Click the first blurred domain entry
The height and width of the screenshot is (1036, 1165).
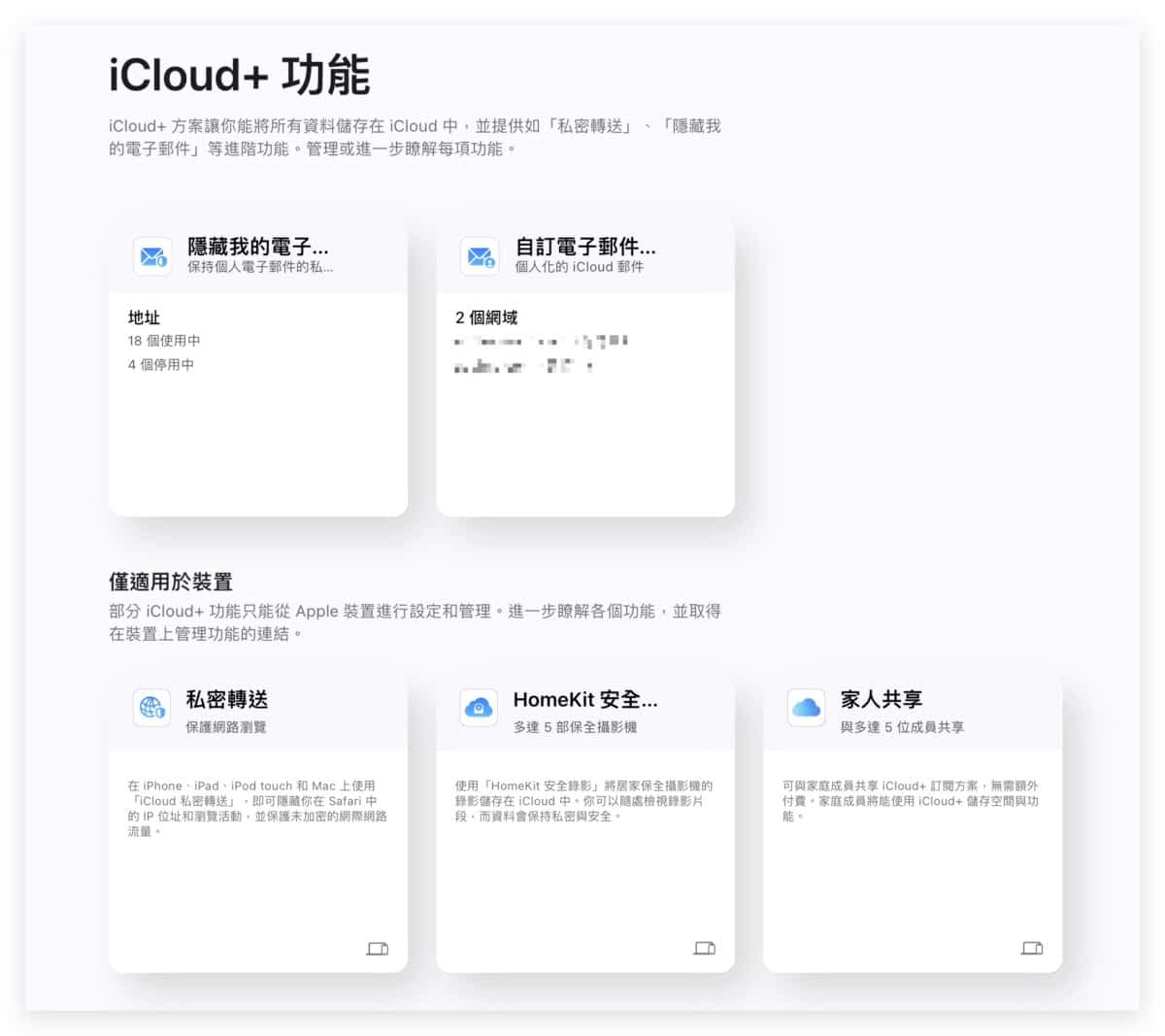pos(542,342)
